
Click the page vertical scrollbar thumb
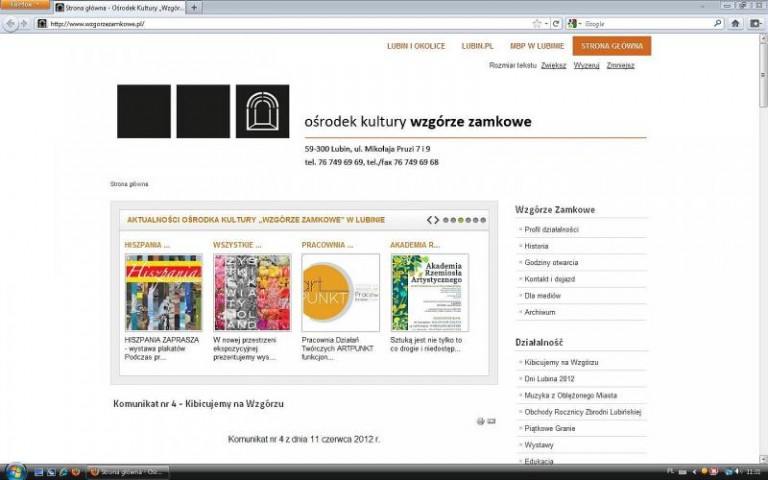(x=763, y=73)
